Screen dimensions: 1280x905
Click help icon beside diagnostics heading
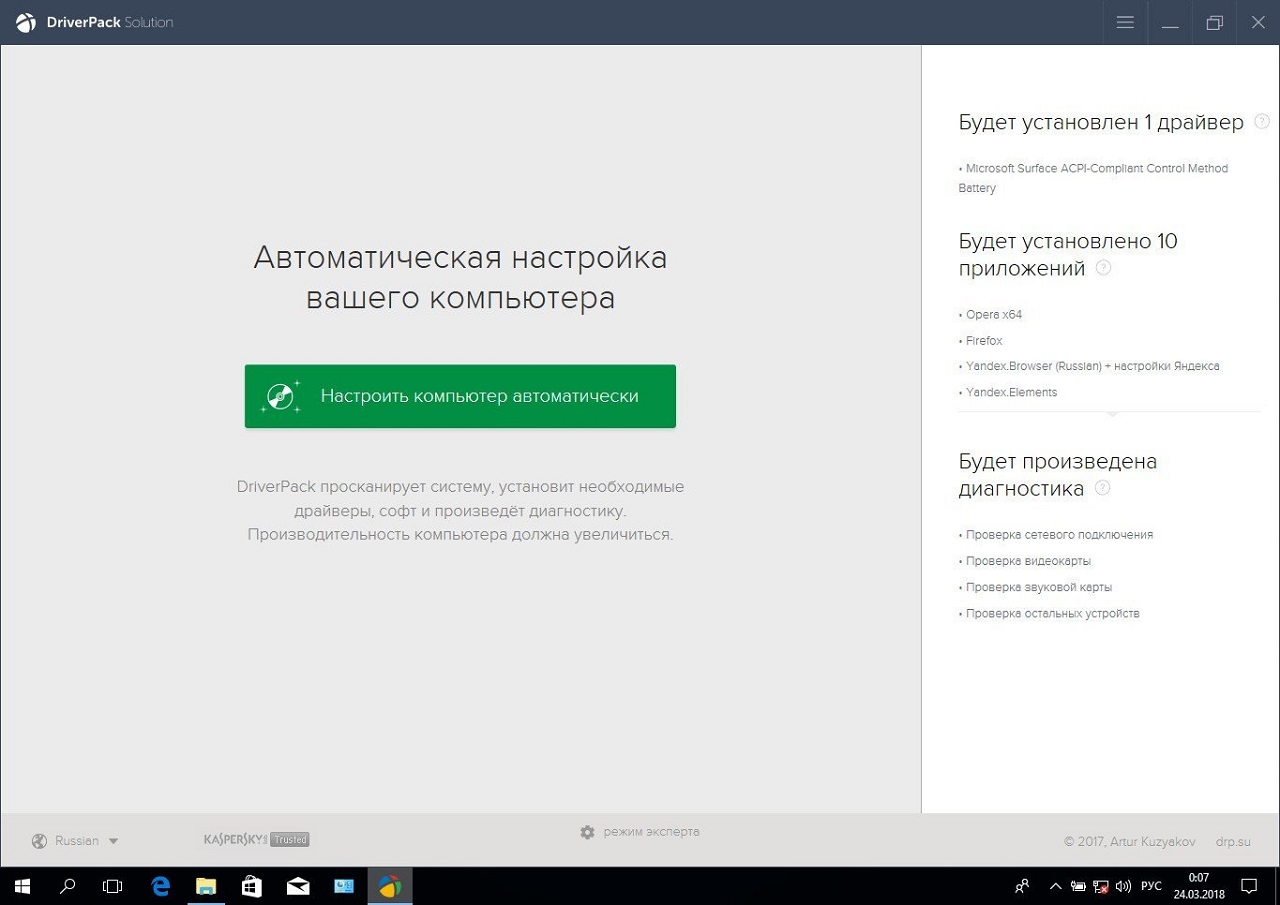[x=1102, y=488]
